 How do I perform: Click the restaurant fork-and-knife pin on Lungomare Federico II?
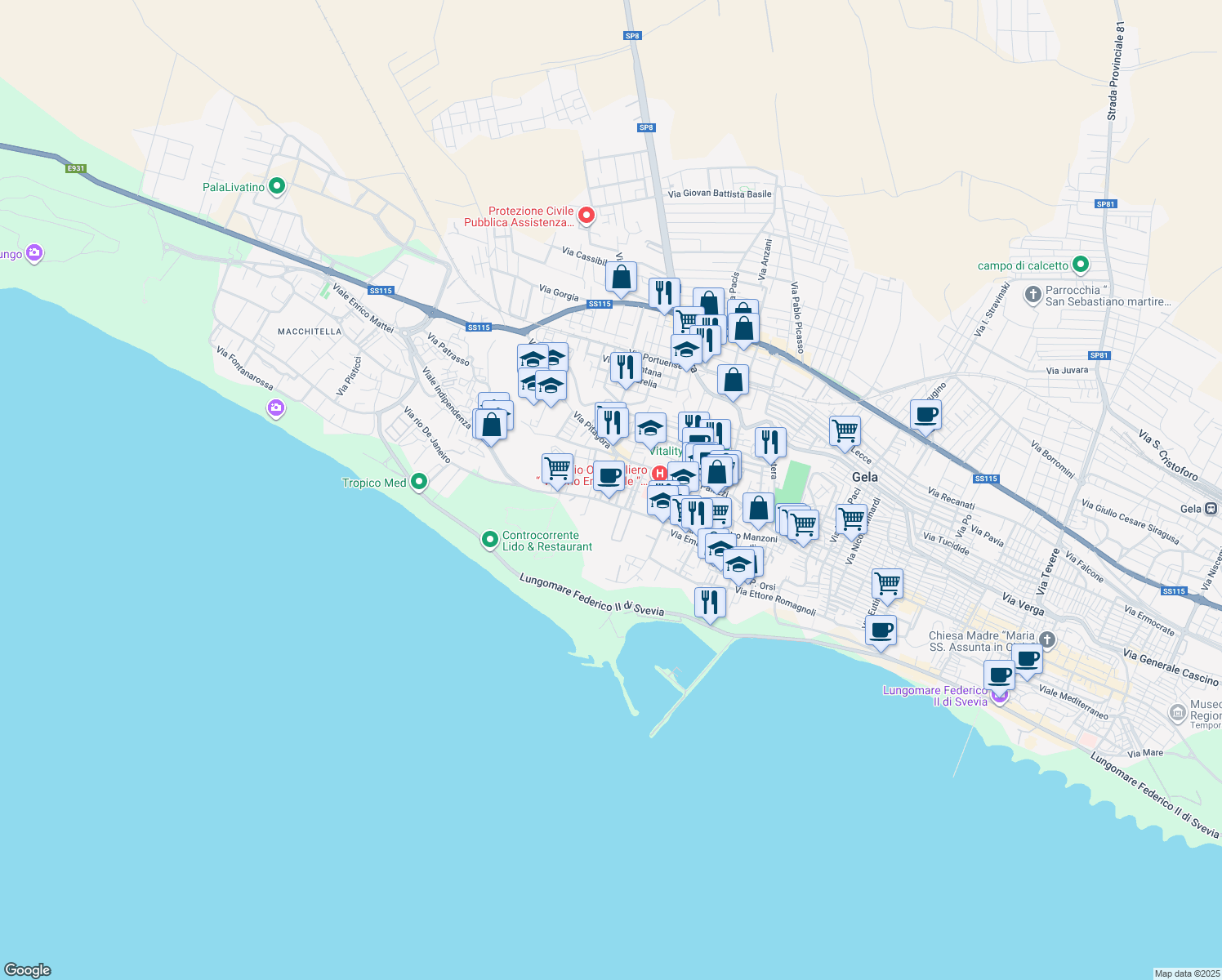coord(710,601)
